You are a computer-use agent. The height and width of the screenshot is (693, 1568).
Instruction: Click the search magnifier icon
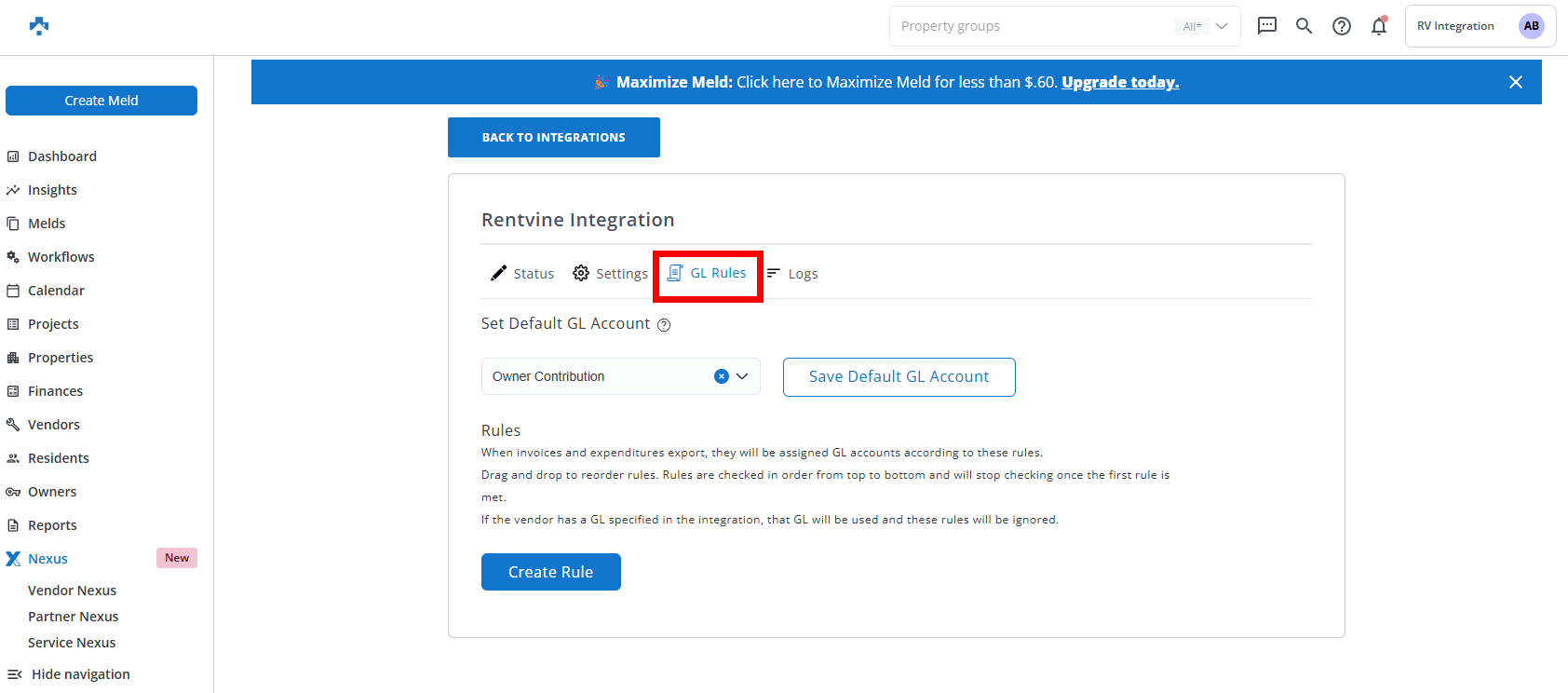(x=1304, y=26)
